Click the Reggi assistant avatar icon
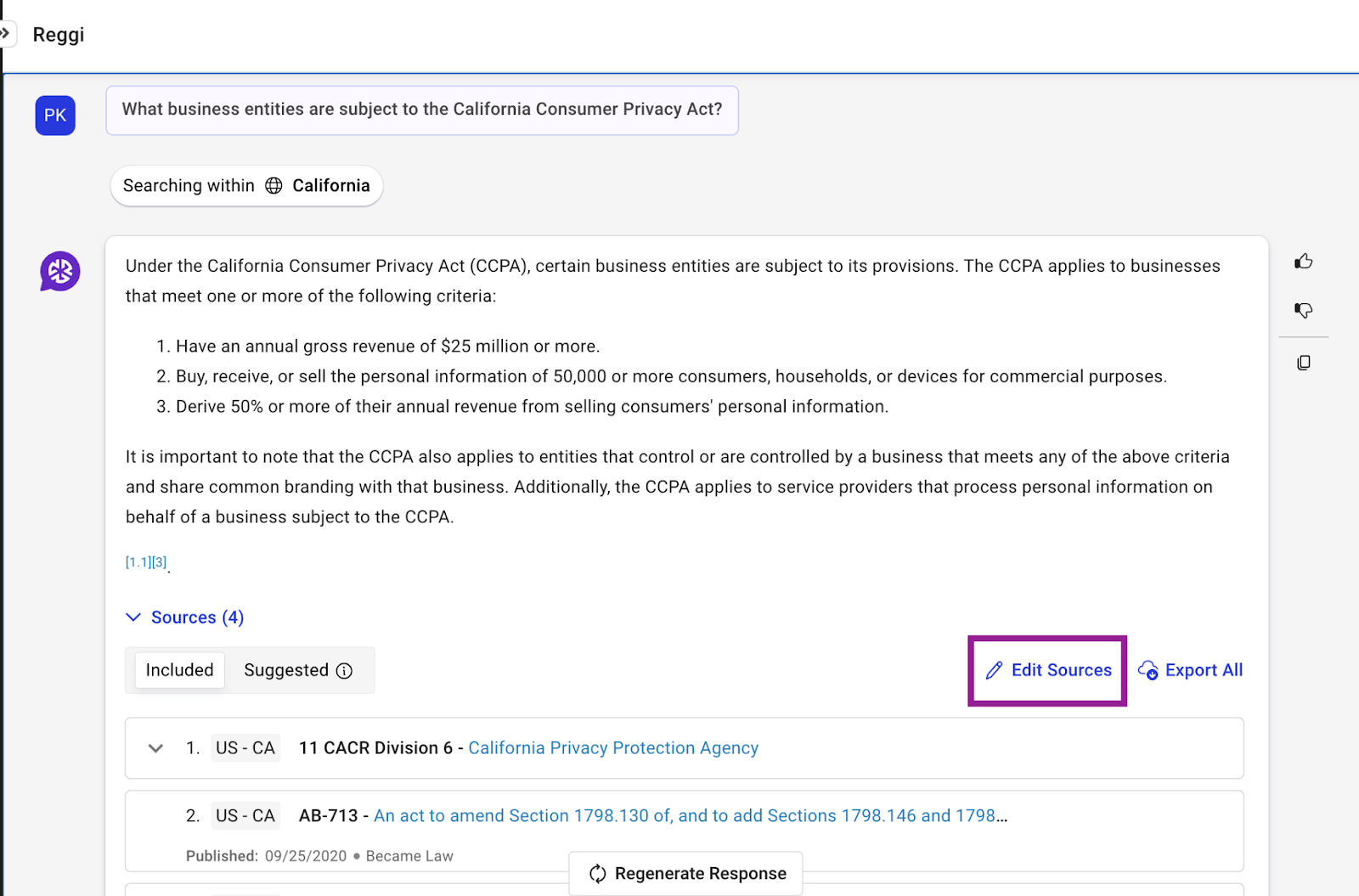Image resolution: width=1359 pixels, height=896 pixels. pos(60,272)
